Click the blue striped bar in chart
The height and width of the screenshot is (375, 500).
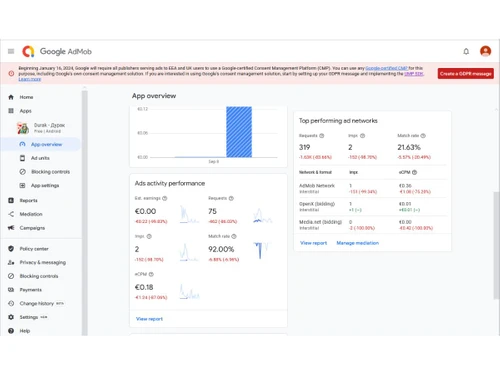[x=239, y=132]
